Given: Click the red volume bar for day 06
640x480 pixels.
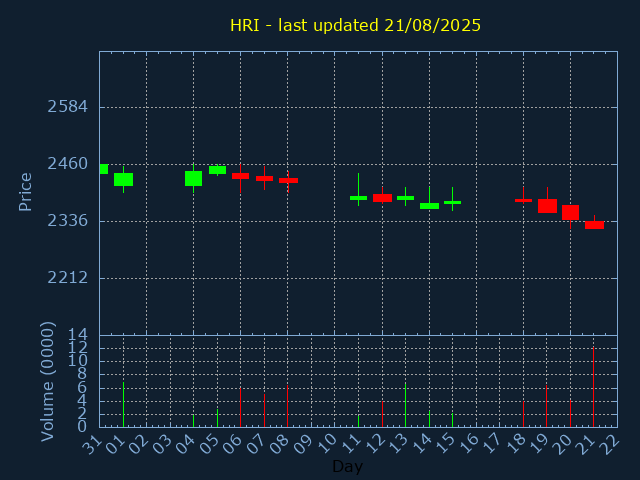Looking at the screenshot, I should pyautogui.click(x=240, y=407).
